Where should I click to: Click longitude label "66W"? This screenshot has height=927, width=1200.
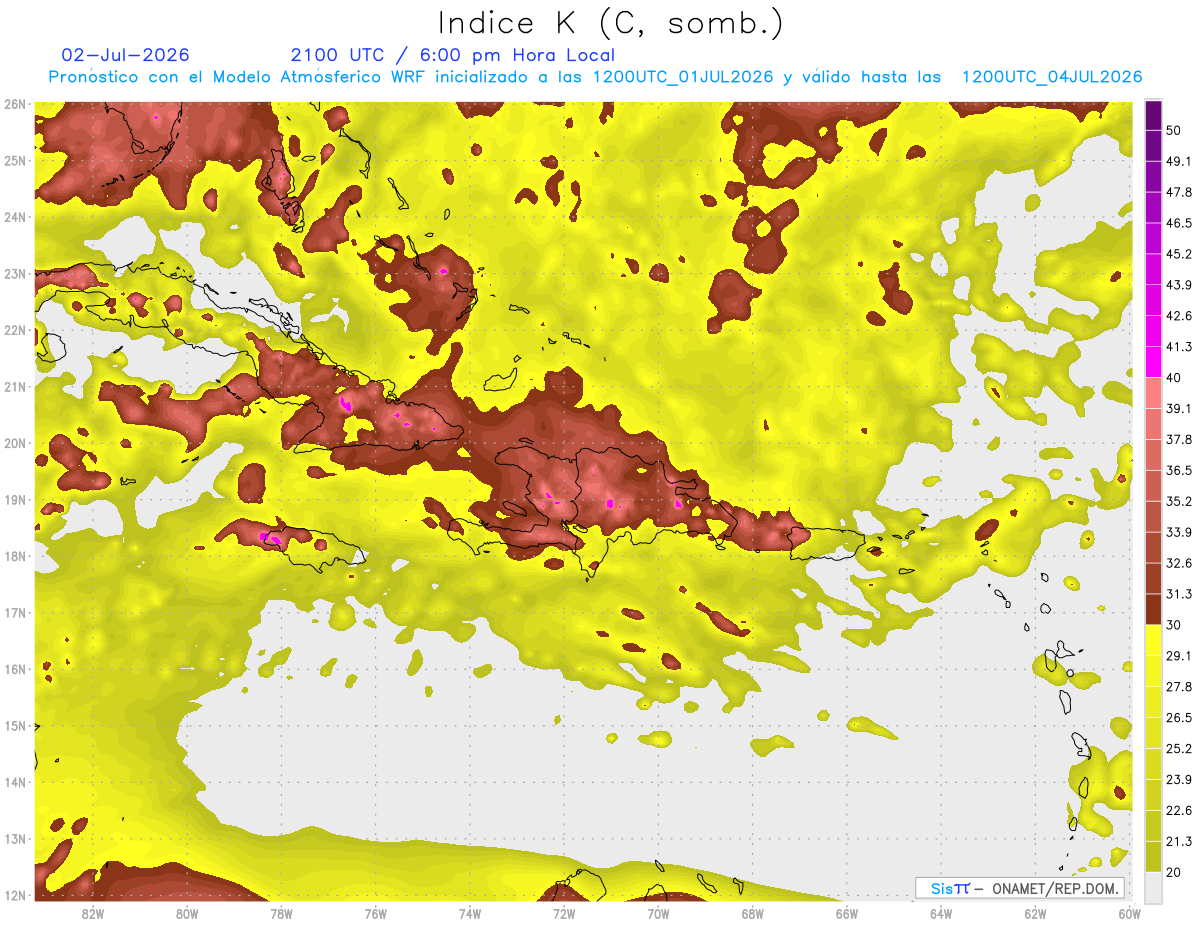[x=847, y=913]
